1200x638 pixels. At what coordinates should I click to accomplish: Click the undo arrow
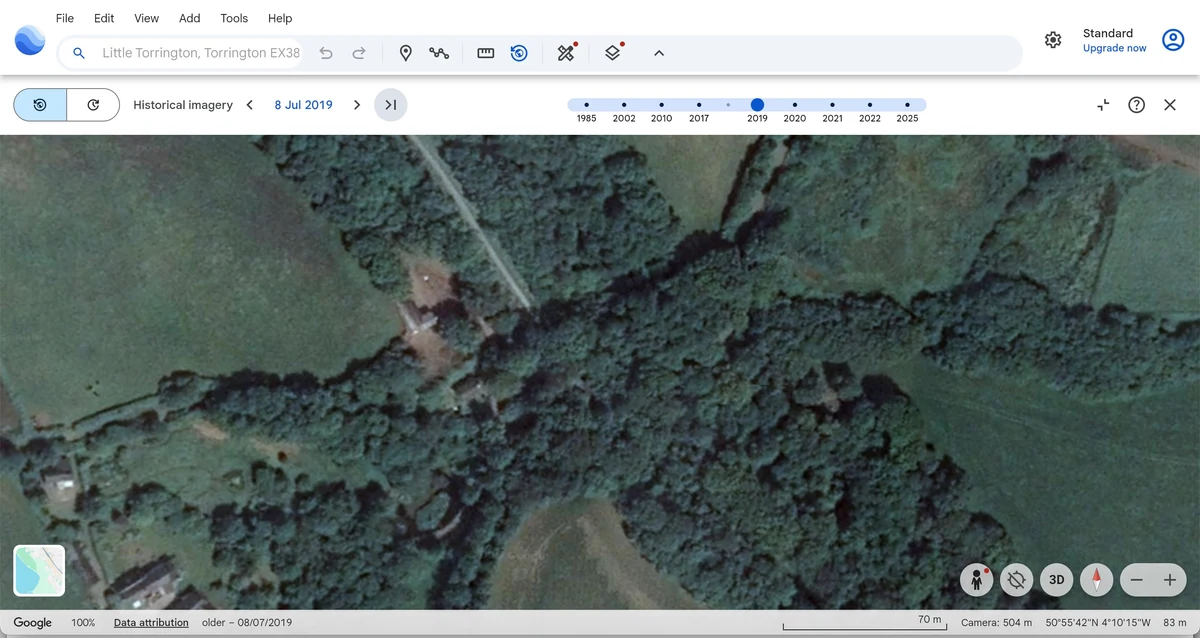(x=326, y=53)
